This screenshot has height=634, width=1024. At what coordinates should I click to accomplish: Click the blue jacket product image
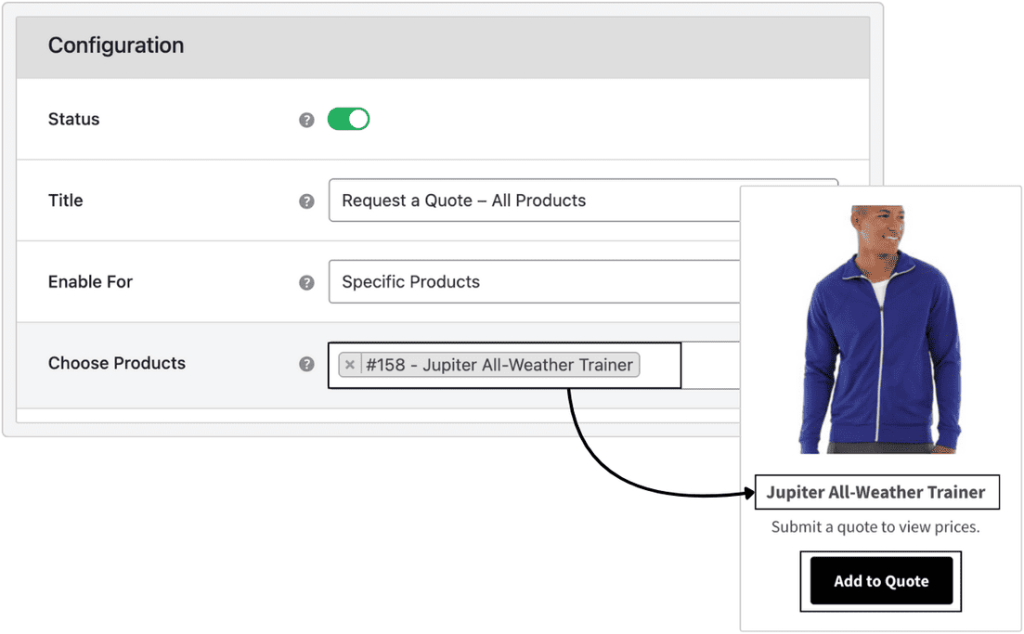(880, 330)
